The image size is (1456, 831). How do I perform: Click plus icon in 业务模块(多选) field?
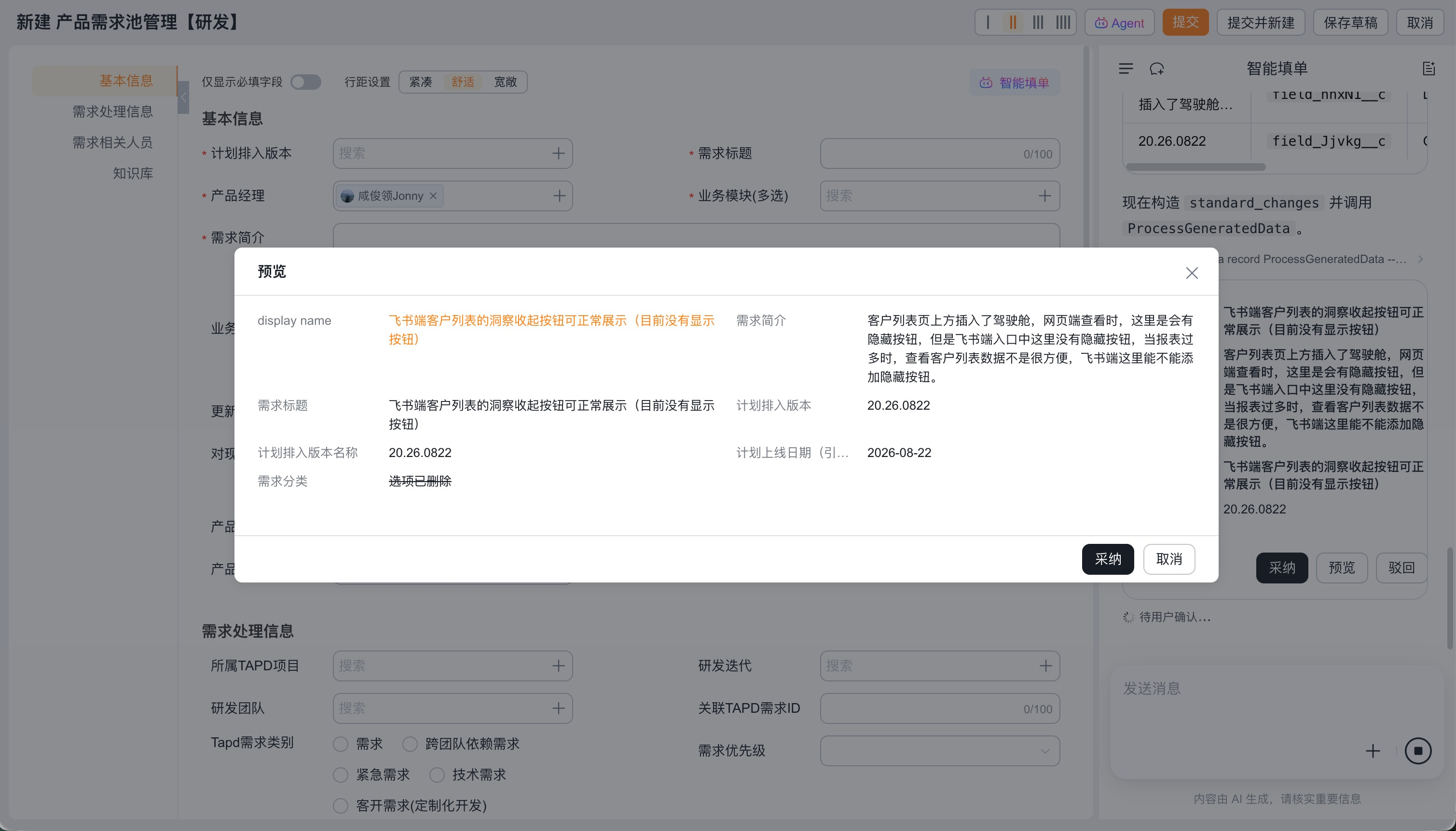click(1044, 196)
